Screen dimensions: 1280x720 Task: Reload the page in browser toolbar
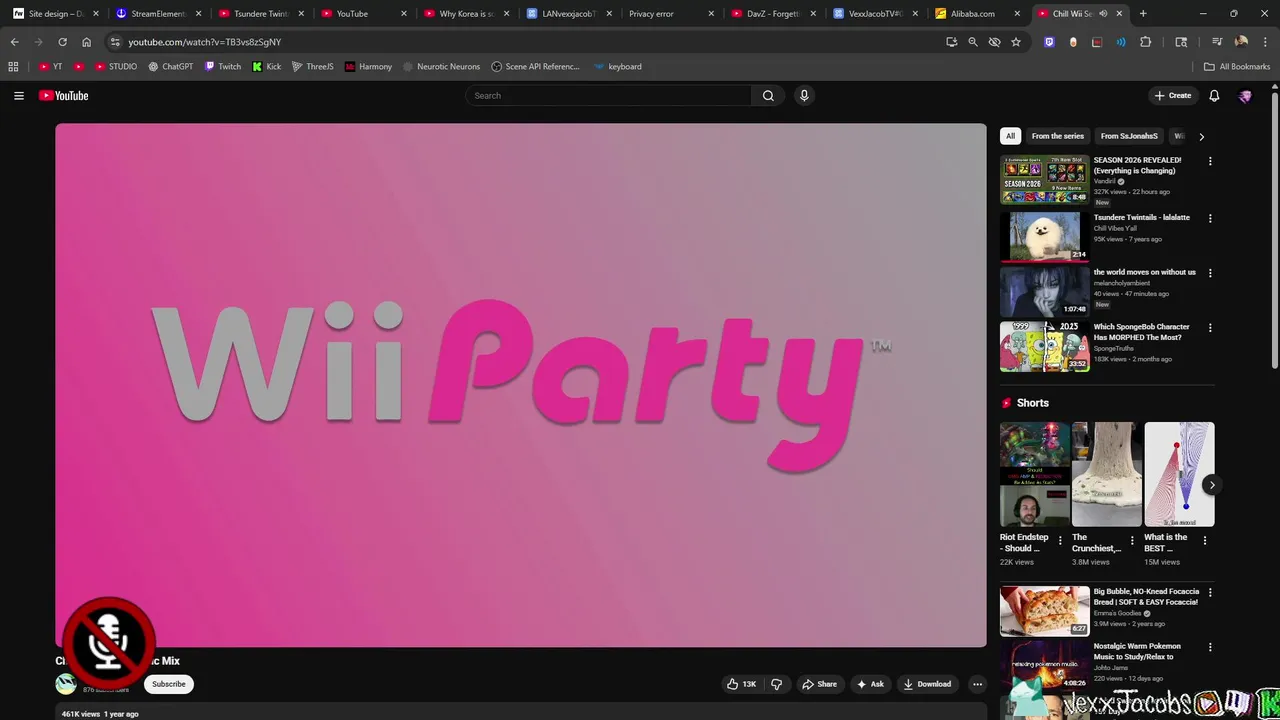click(62, 42)
